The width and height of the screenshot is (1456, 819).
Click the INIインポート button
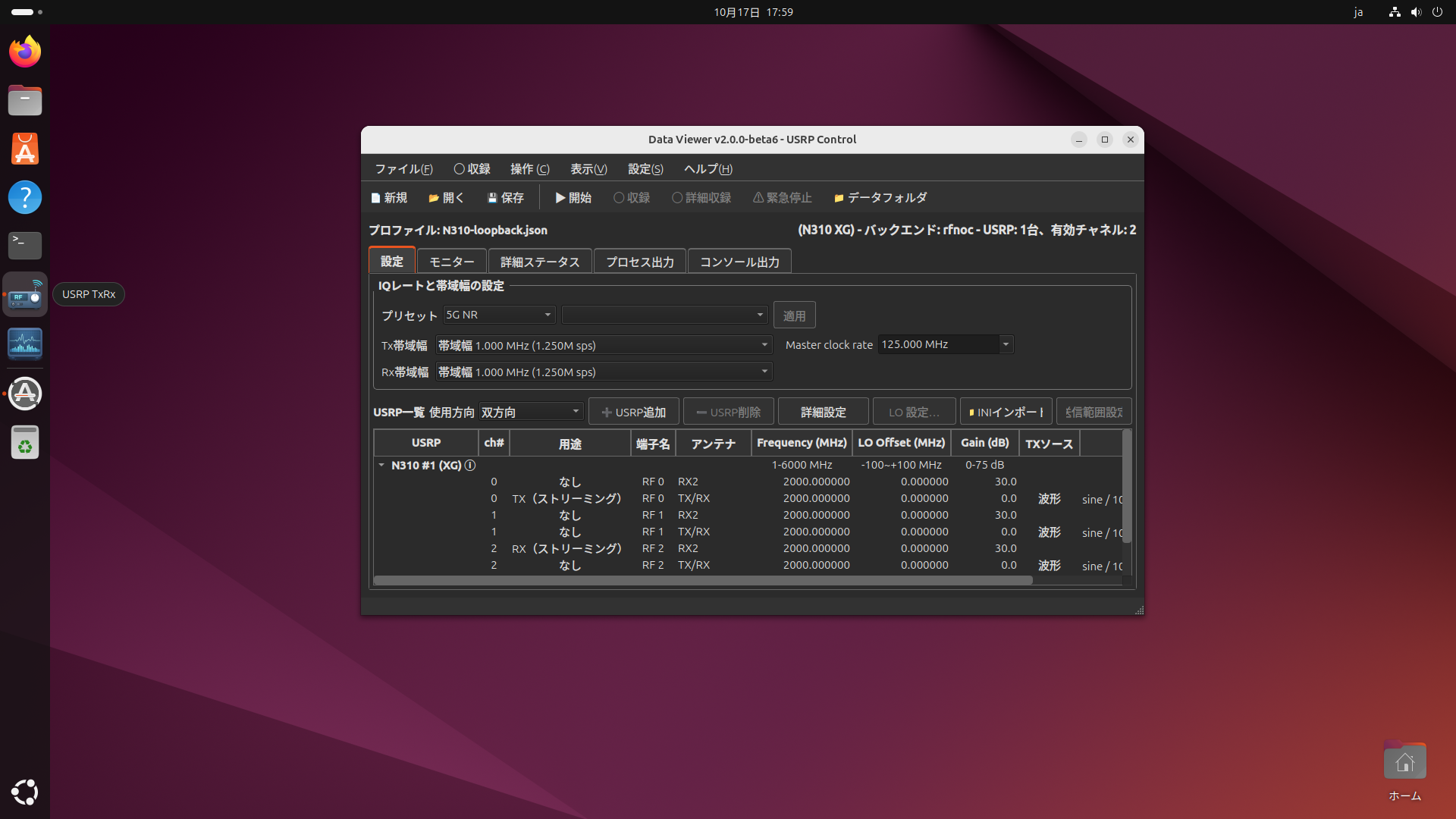[1006, 412]
